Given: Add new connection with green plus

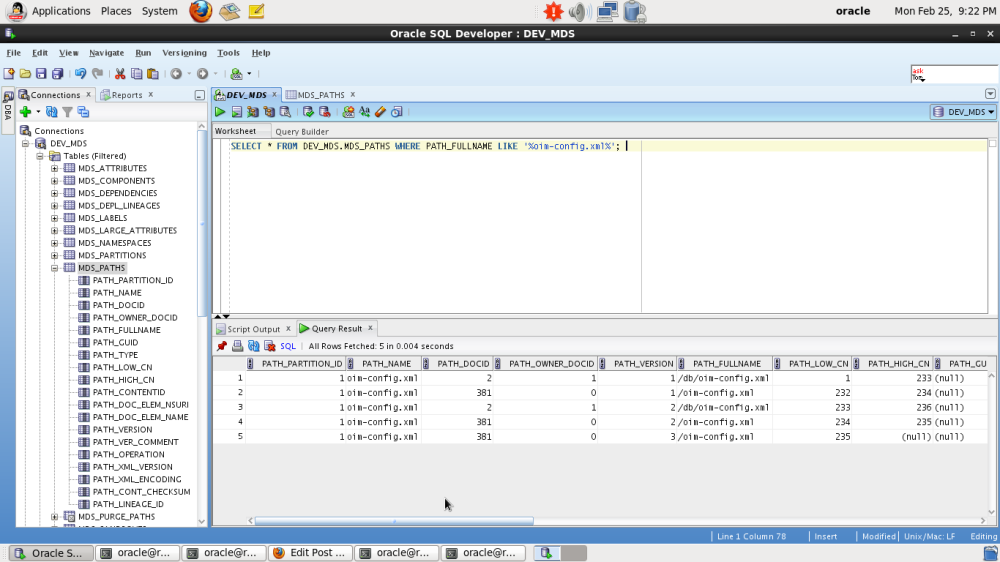Looking at the screenshot, I should tap(26, 112).
